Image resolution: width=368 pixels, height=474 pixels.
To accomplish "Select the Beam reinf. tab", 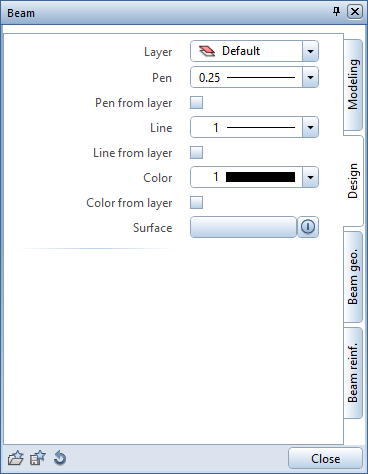I will (x=353, y=373).
